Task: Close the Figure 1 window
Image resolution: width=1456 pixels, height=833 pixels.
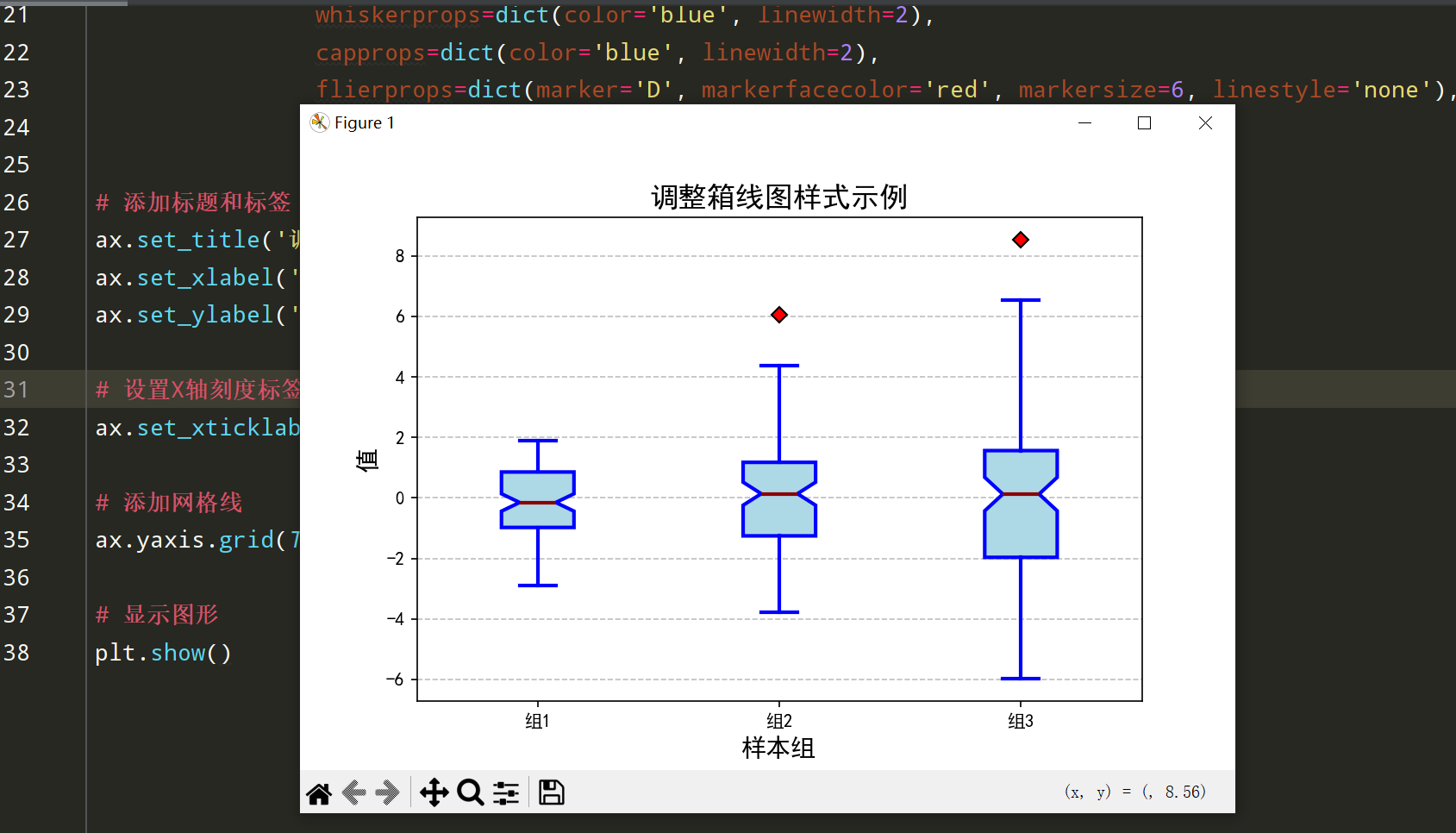Action: (x=1205, y=122)
